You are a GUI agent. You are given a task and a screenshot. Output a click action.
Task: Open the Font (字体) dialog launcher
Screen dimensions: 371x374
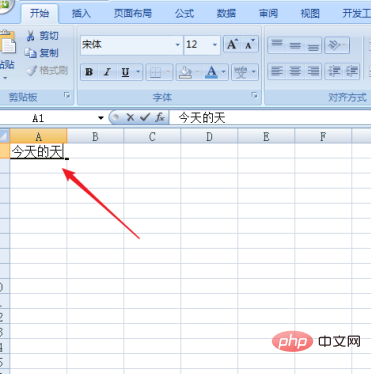point(255,96)
